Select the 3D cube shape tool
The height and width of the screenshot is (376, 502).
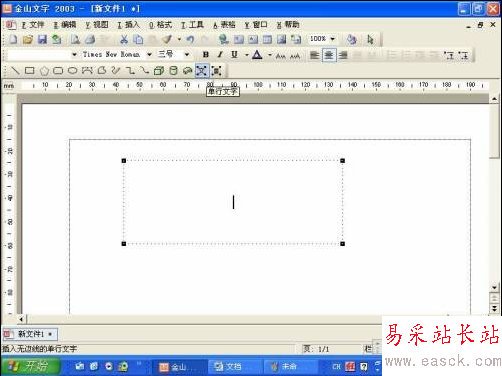click(x=159, y=70)
